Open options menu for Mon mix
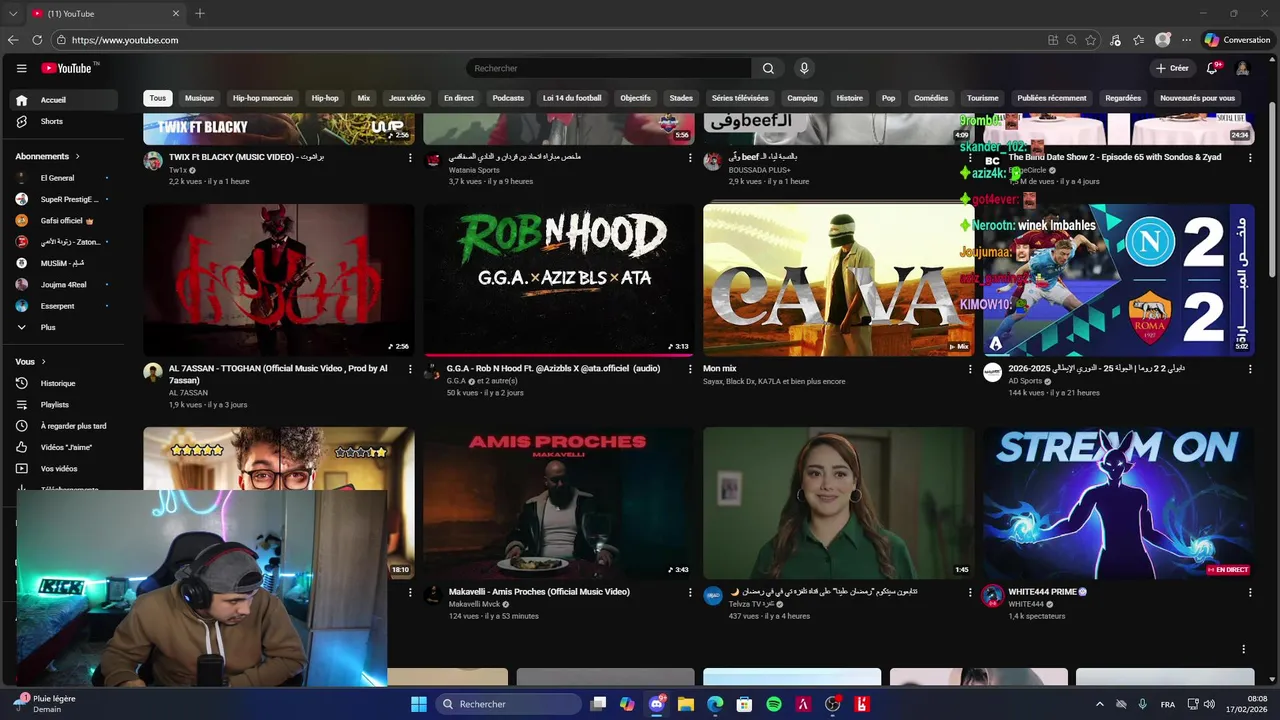Screen dimensions: 1280x720 tap(970, 369)
